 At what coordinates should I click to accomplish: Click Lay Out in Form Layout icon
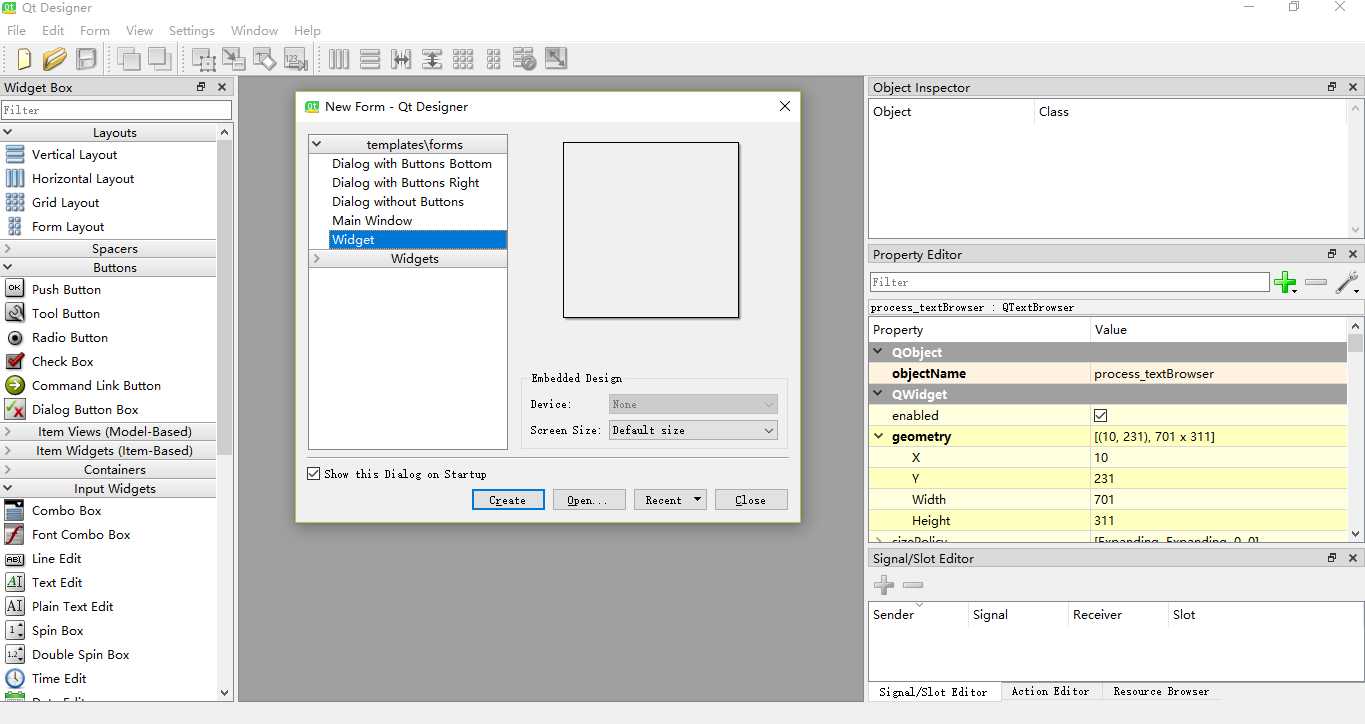(494, 59)
